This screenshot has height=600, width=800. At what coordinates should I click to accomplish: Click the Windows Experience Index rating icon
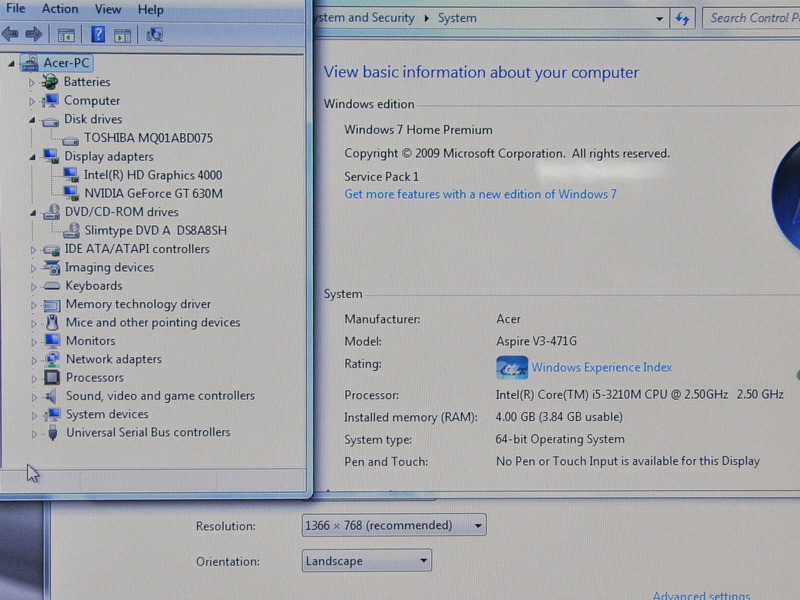pyautogui.click(x=512, y=367)
